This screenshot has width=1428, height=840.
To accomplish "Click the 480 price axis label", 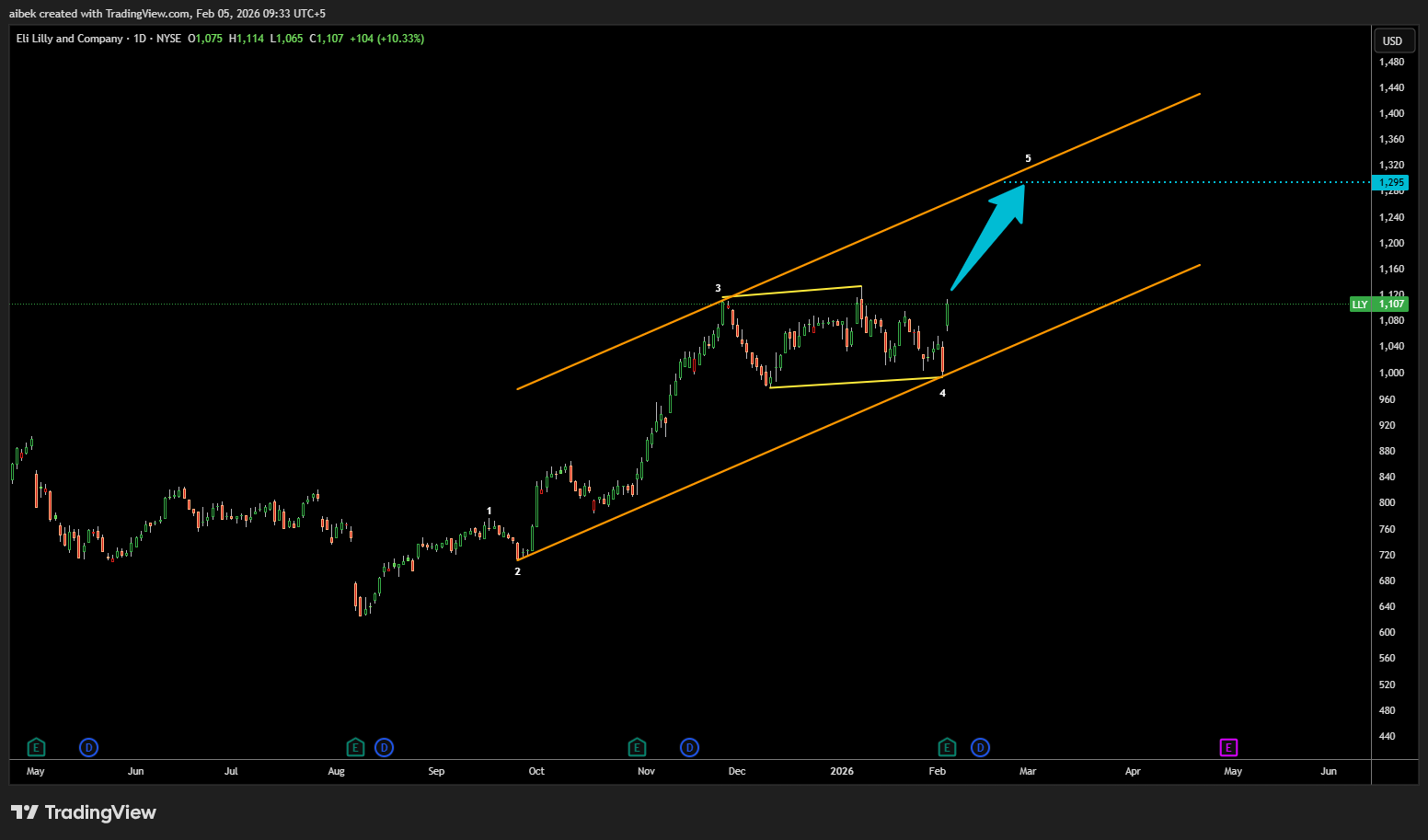I will point(1388,711).
